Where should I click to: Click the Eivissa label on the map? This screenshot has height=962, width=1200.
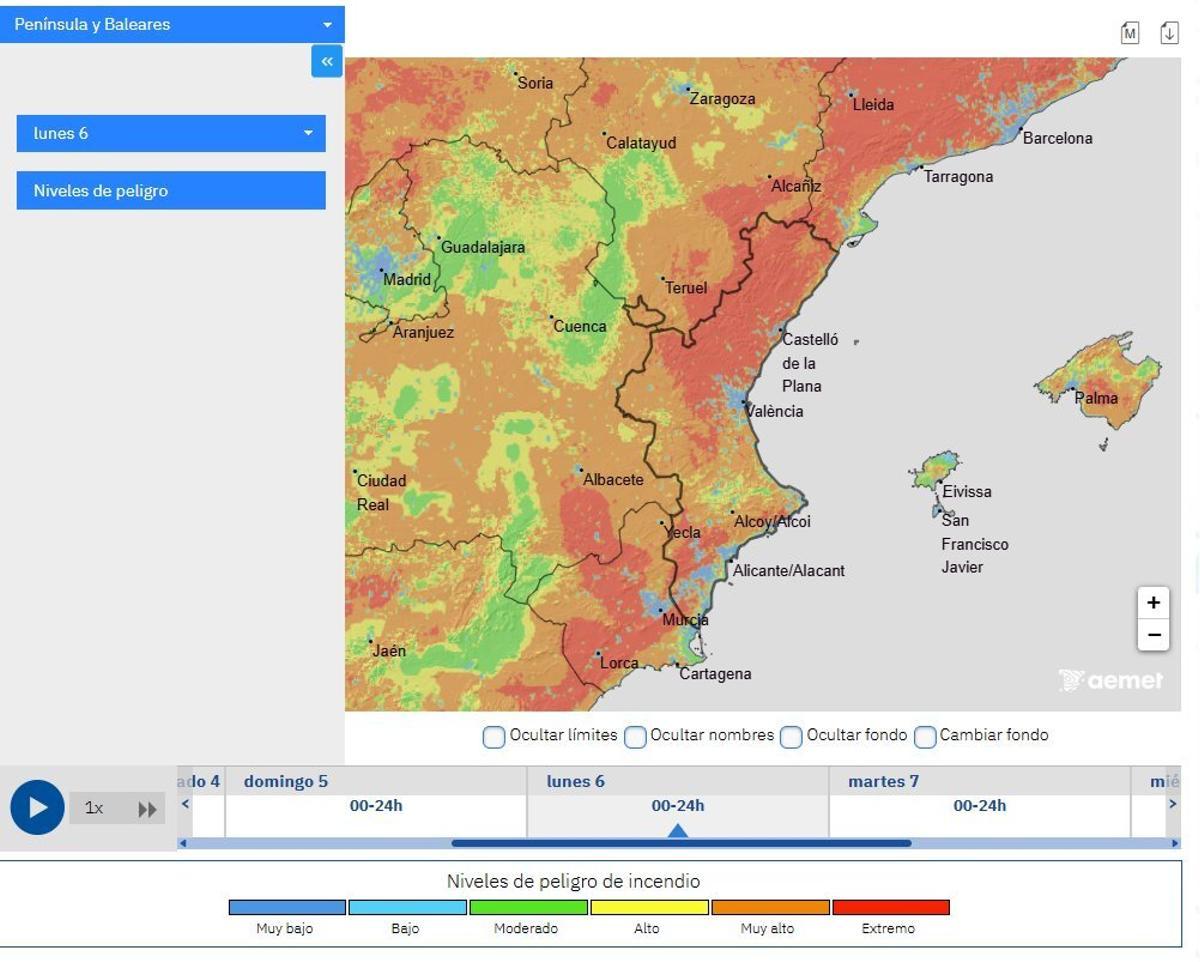click(967, 491)
